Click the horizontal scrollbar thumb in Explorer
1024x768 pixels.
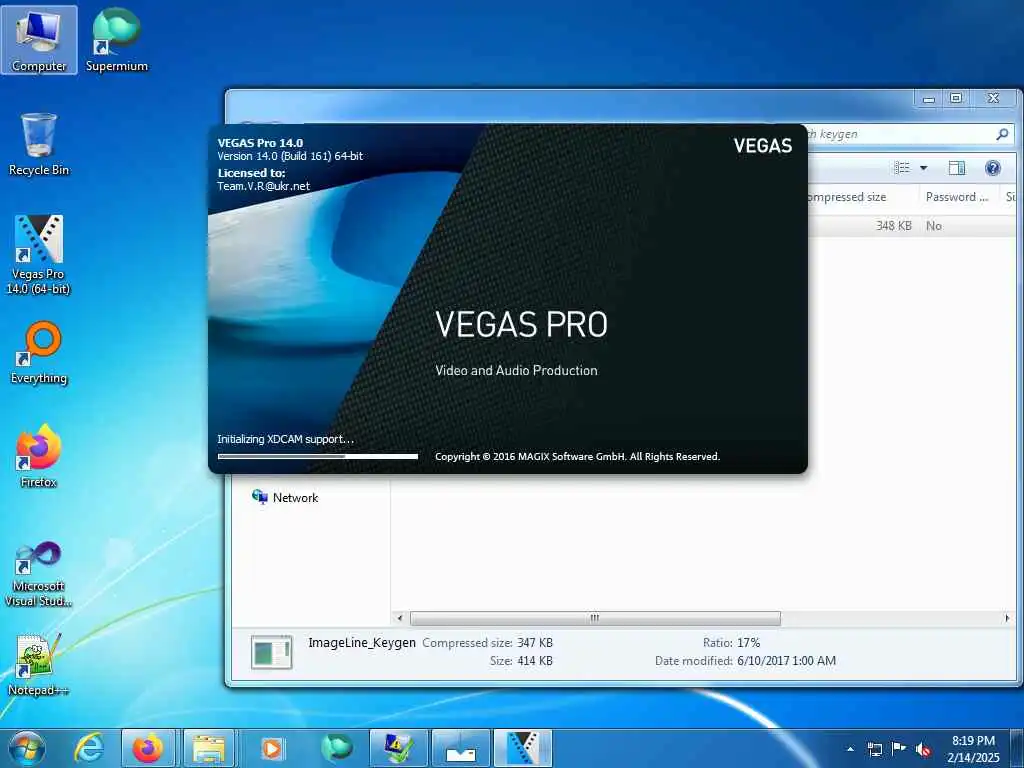pyautogui.click(x=595, y=618)
